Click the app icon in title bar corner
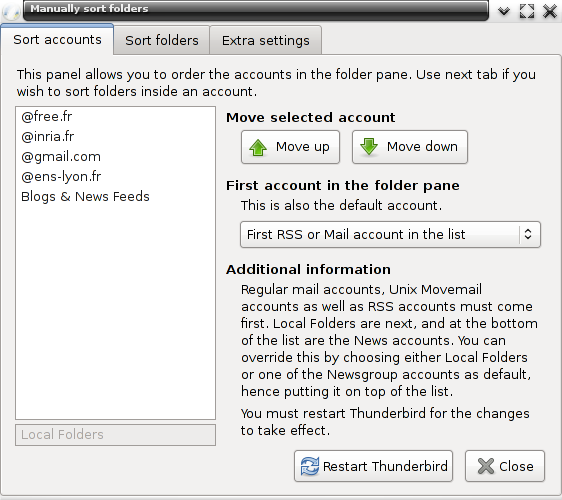The width and height of the screenshot is (562, 500). (11, 11)
